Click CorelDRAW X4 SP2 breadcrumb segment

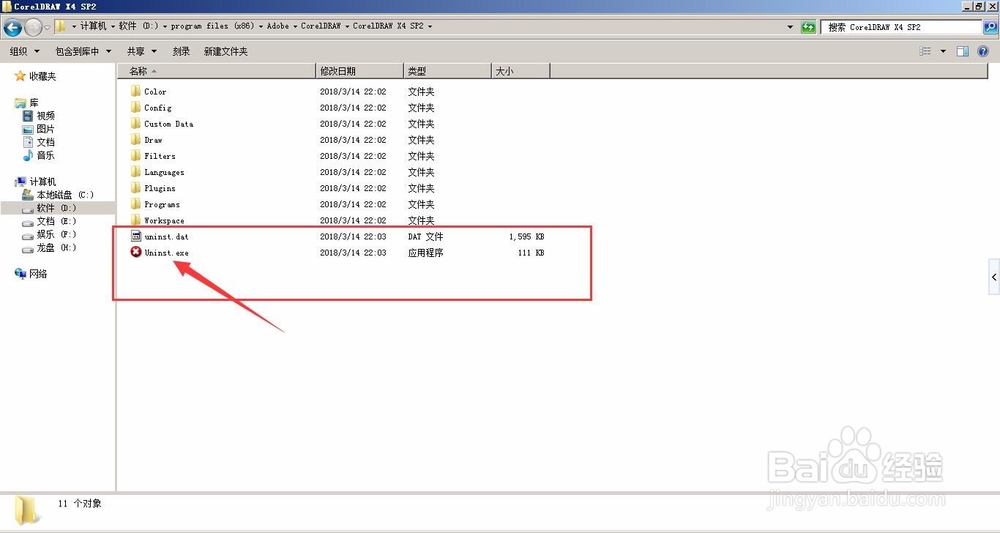(388, 26)
